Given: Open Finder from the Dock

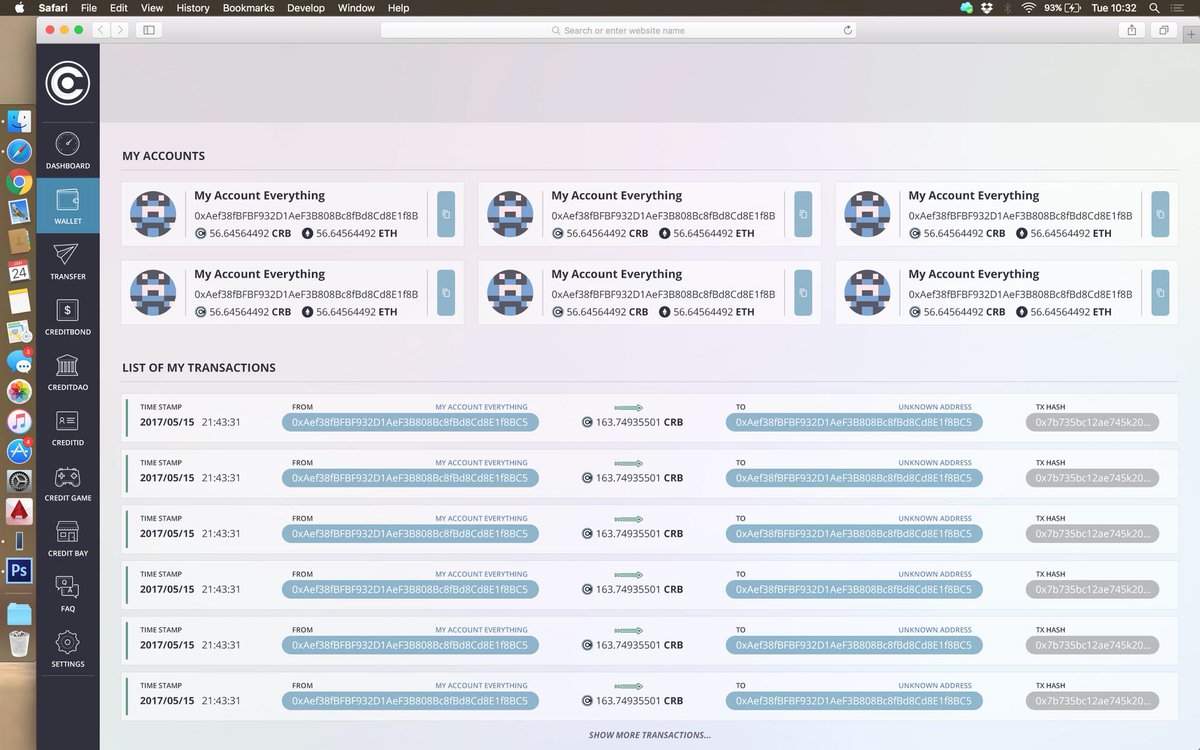Looking at the screenshot, I should [x=19, y=122].
